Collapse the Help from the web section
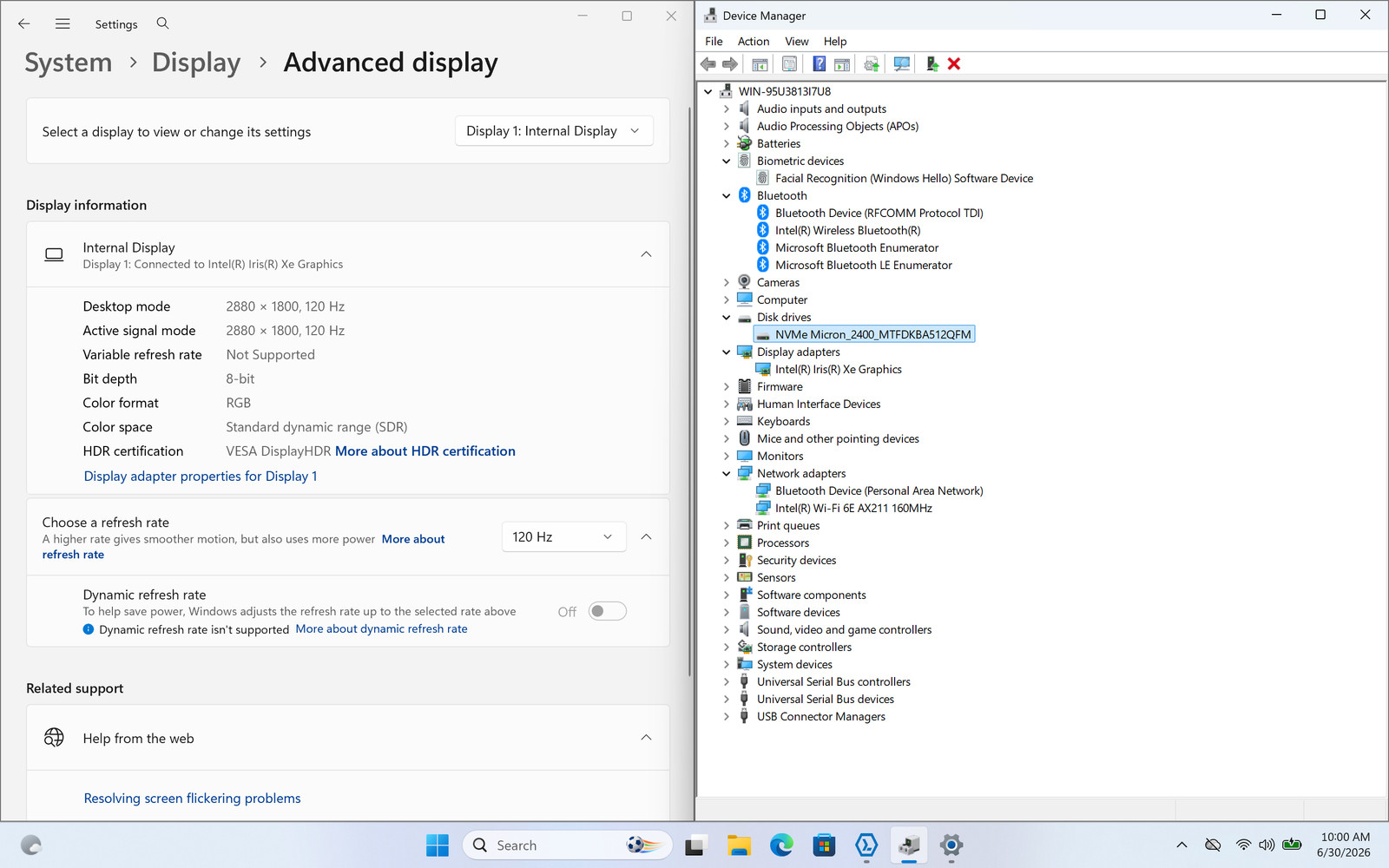This screenshot has height=868, width=1389. click(x=646, y=738)
